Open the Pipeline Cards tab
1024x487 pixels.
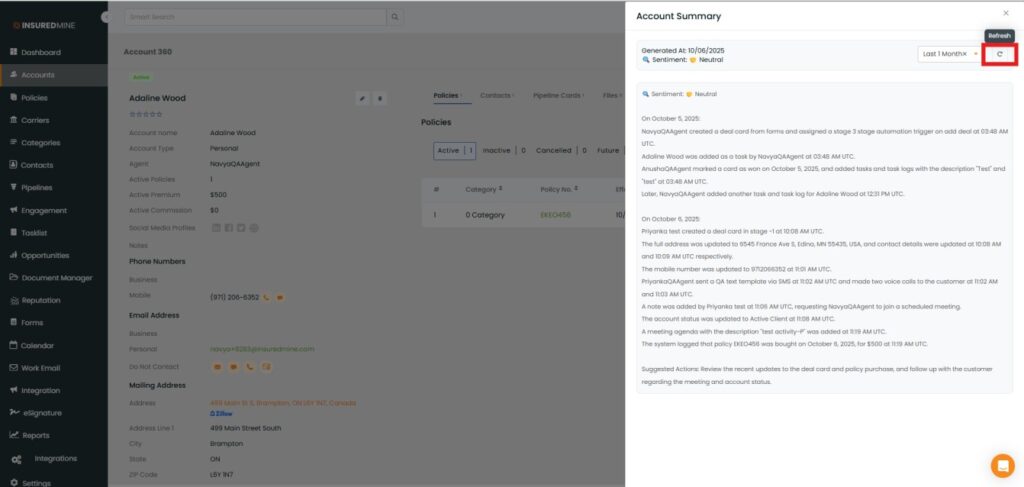tap(556, 96)
